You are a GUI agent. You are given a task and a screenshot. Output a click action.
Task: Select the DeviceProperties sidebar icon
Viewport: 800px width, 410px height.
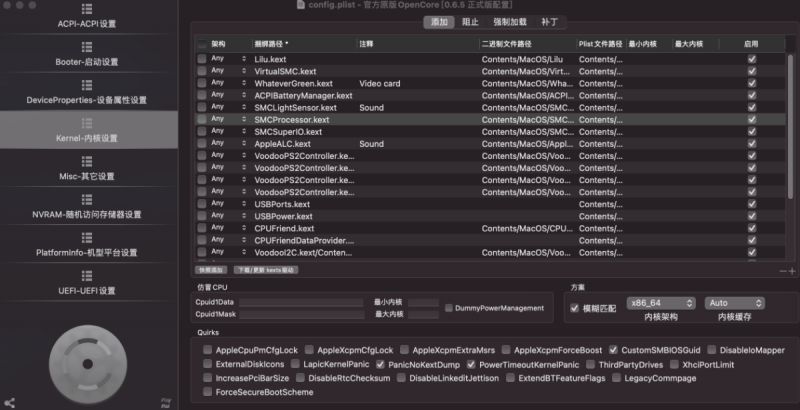pos(87,85)
